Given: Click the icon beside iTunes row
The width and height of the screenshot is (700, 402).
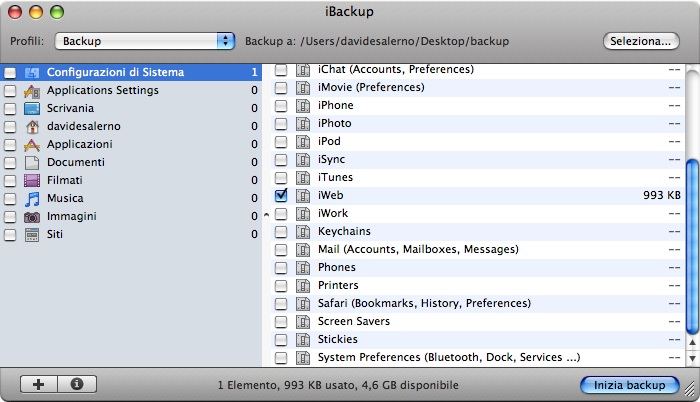Looking at the screenshot, I should tap(303, 178).
